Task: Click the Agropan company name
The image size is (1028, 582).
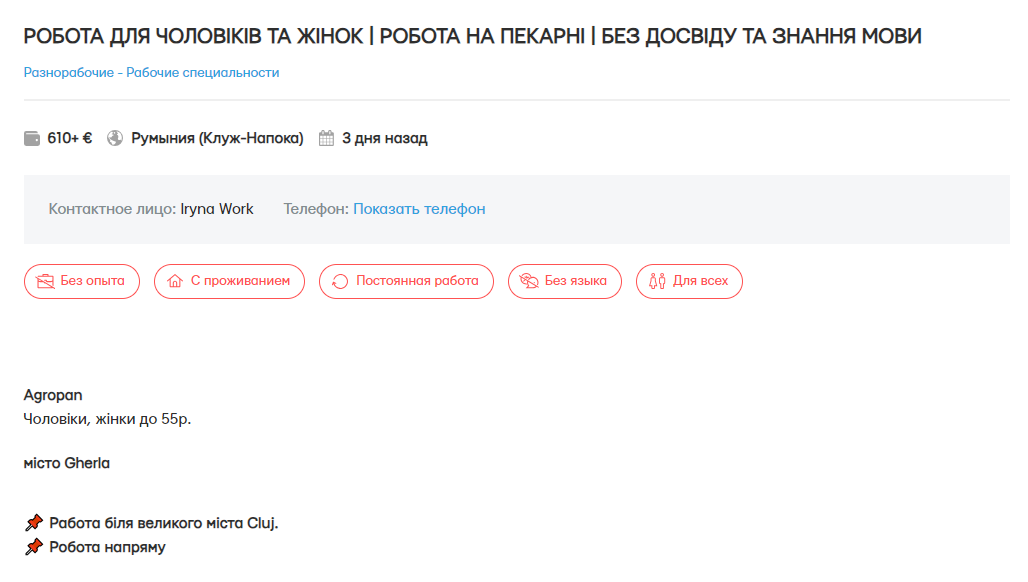Action: [53, 395]
